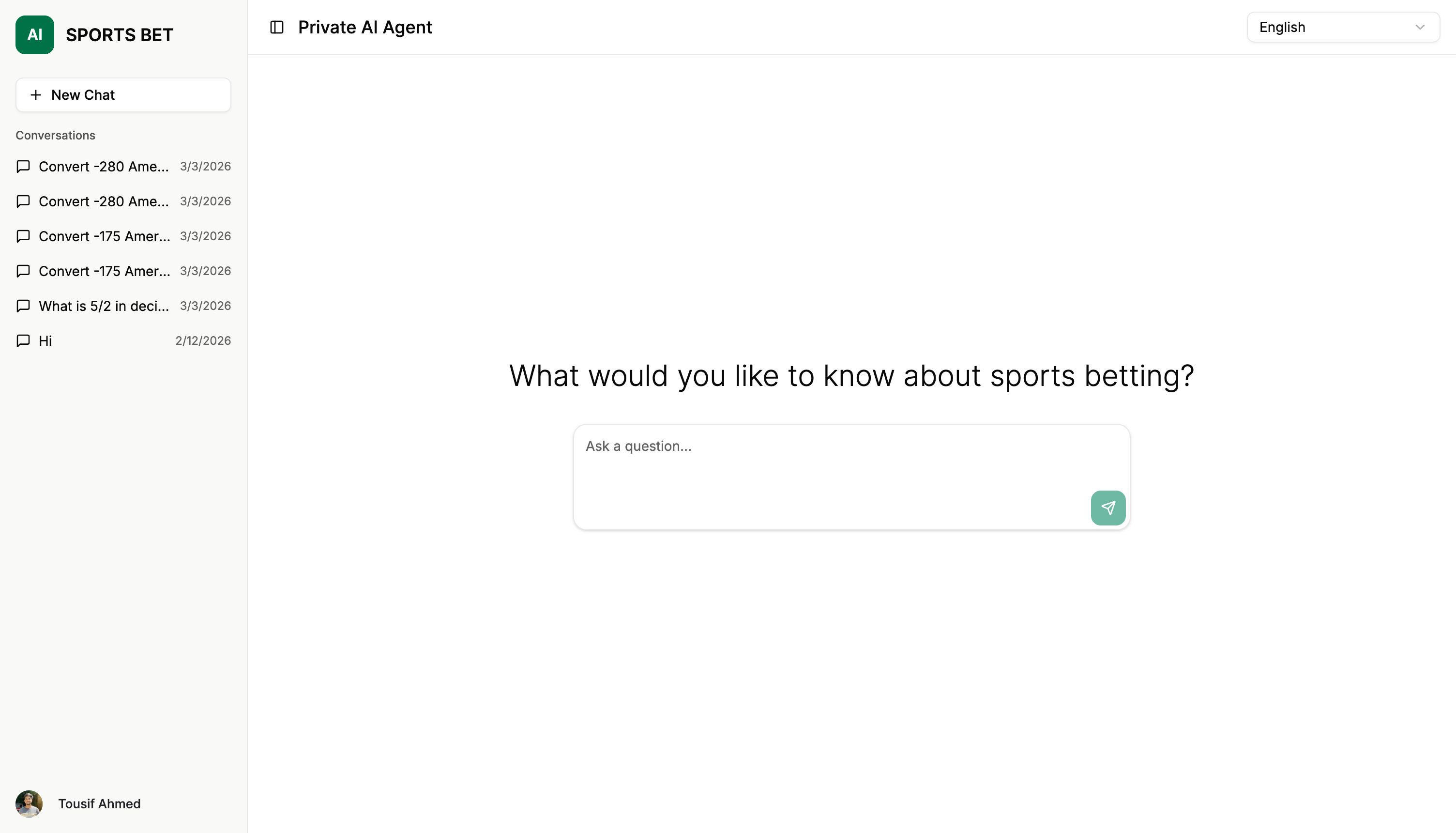Open the second Convert -280 American conversation
Viewport: 1456px width, 833px height.
coord(104,201)
